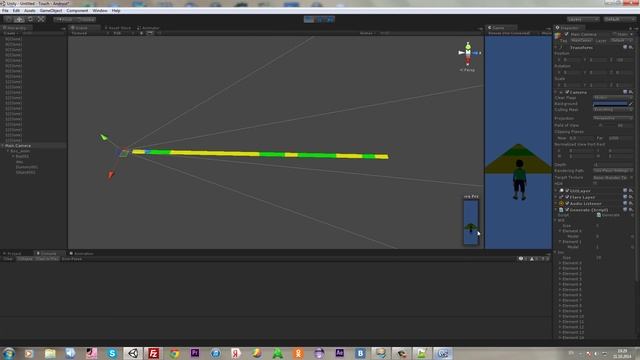This screenshot has width=640, height=360.
Task: Click the Windows Start button
Action: tap(9, 353)
